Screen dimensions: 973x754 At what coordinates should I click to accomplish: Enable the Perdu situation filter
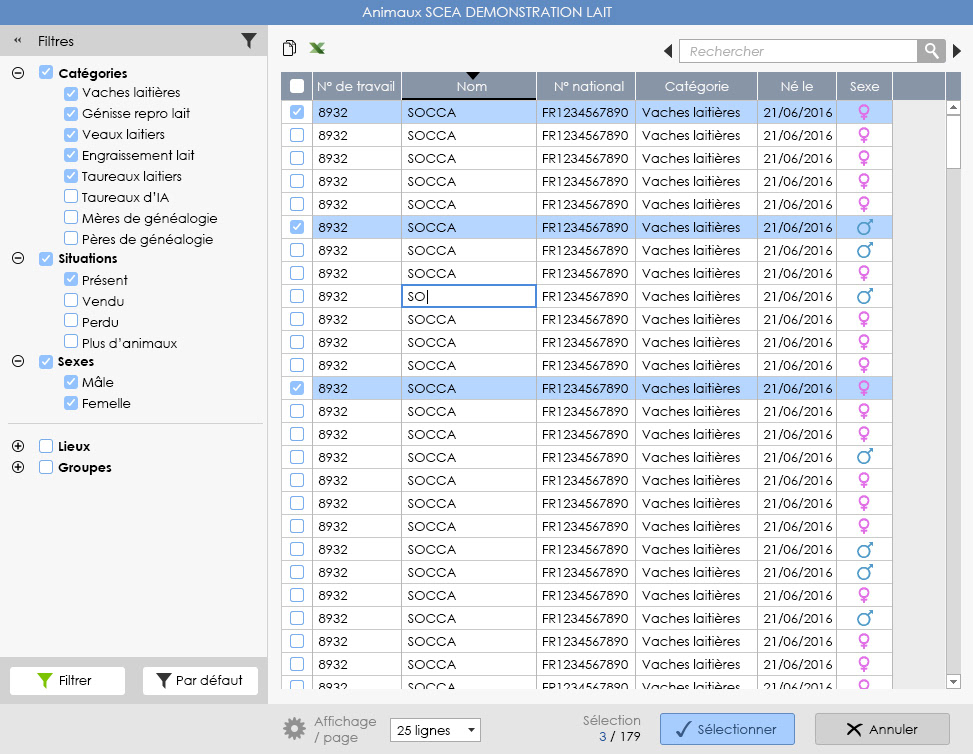pos(71,321)
